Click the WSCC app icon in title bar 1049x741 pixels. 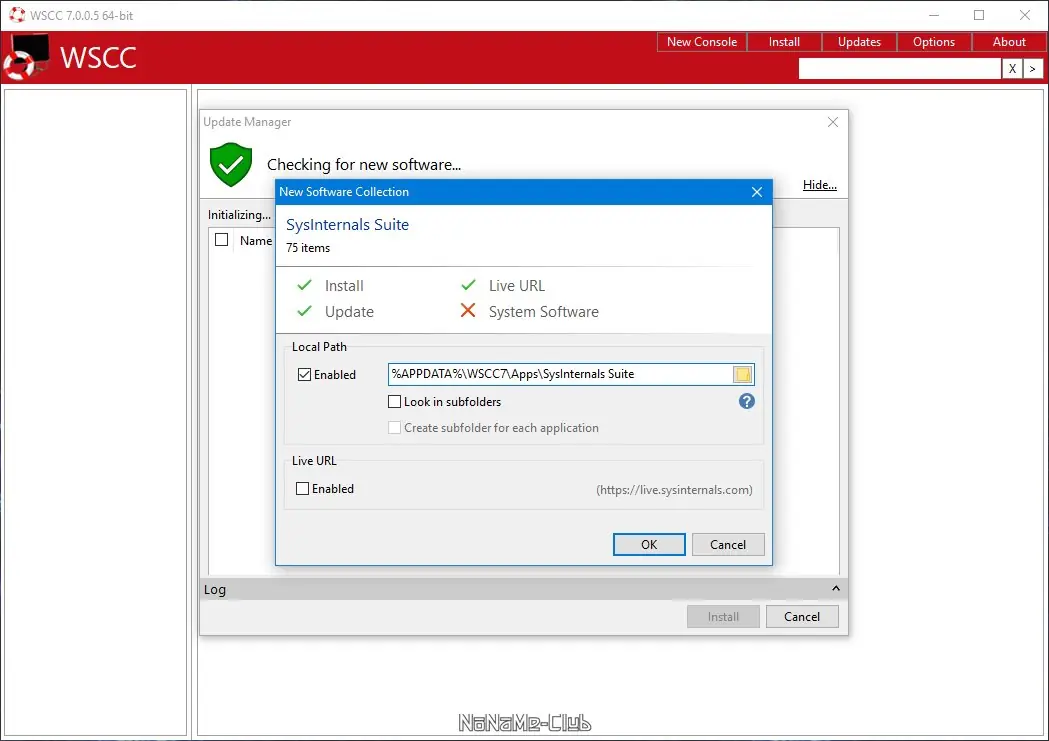(x=17, y=15)
